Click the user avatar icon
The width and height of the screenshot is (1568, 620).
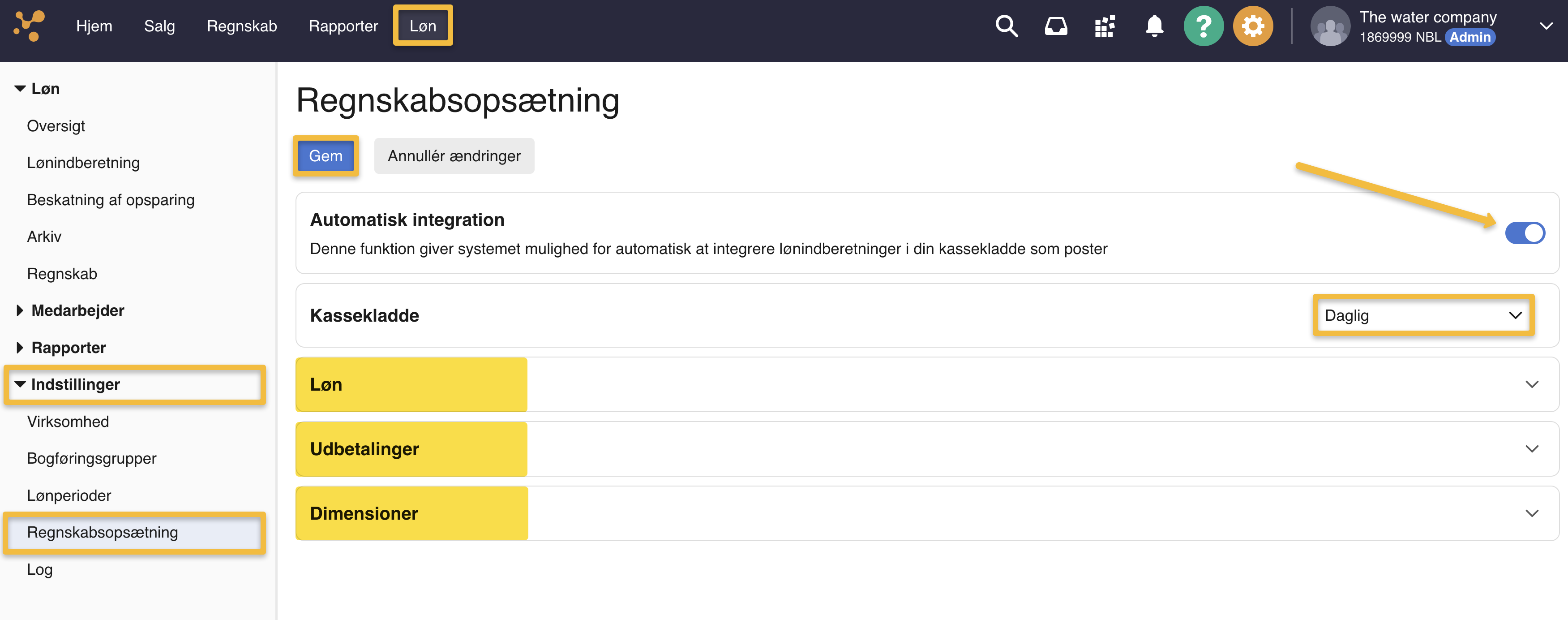(x=1330, y=26)
